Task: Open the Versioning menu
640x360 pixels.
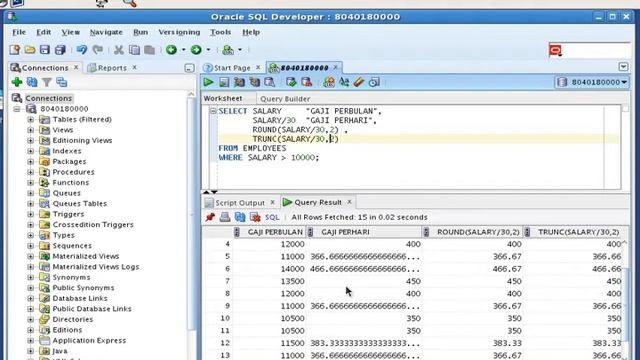Action: pyautogui.click(x=179, y=32)
